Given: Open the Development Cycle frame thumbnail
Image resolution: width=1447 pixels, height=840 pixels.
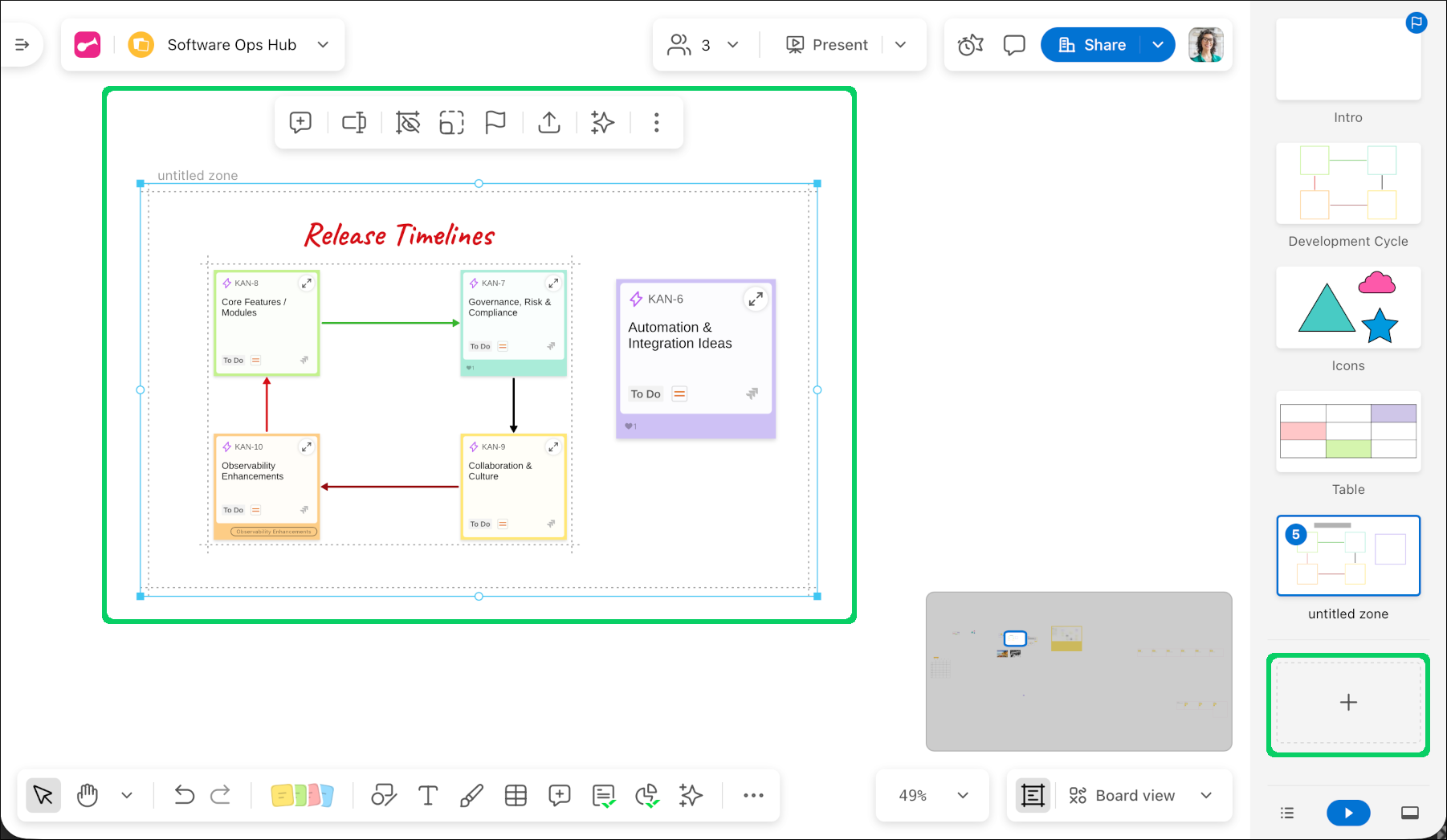Looking at the screenshot, I should [1347, 184].
